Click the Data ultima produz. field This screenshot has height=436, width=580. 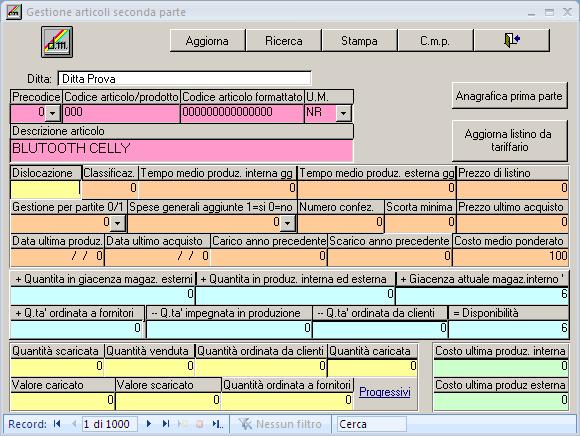pos(57,257)
